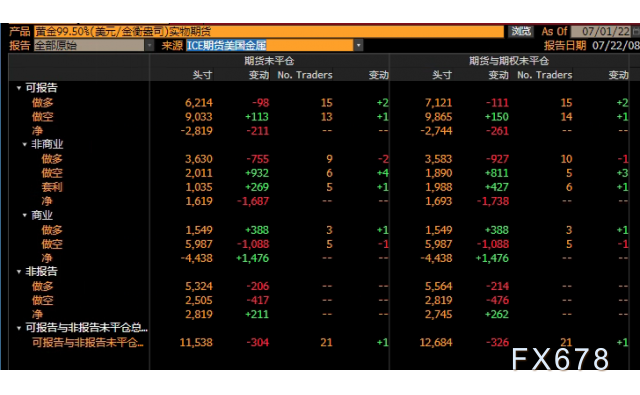Click the 产品 field showing 黄金99.50% futures
This screenshot has height=395, width=640.
(269, 31)
